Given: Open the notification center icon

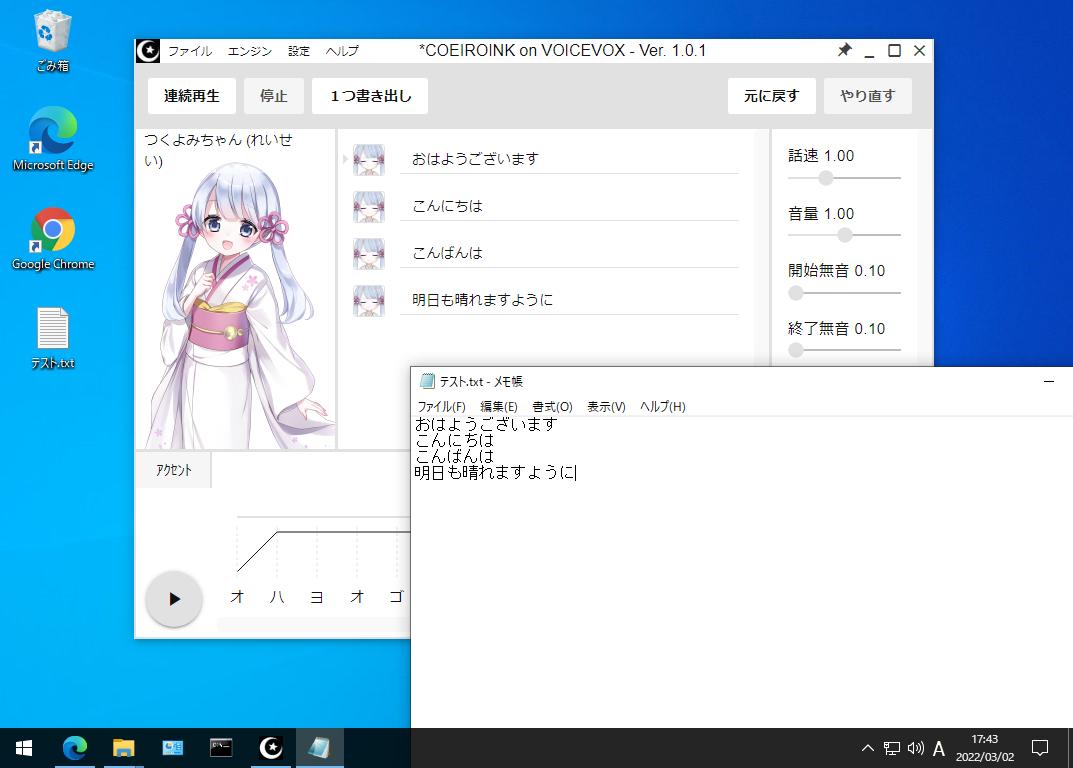Looking at the screenshot, I should coord(1039,748).
